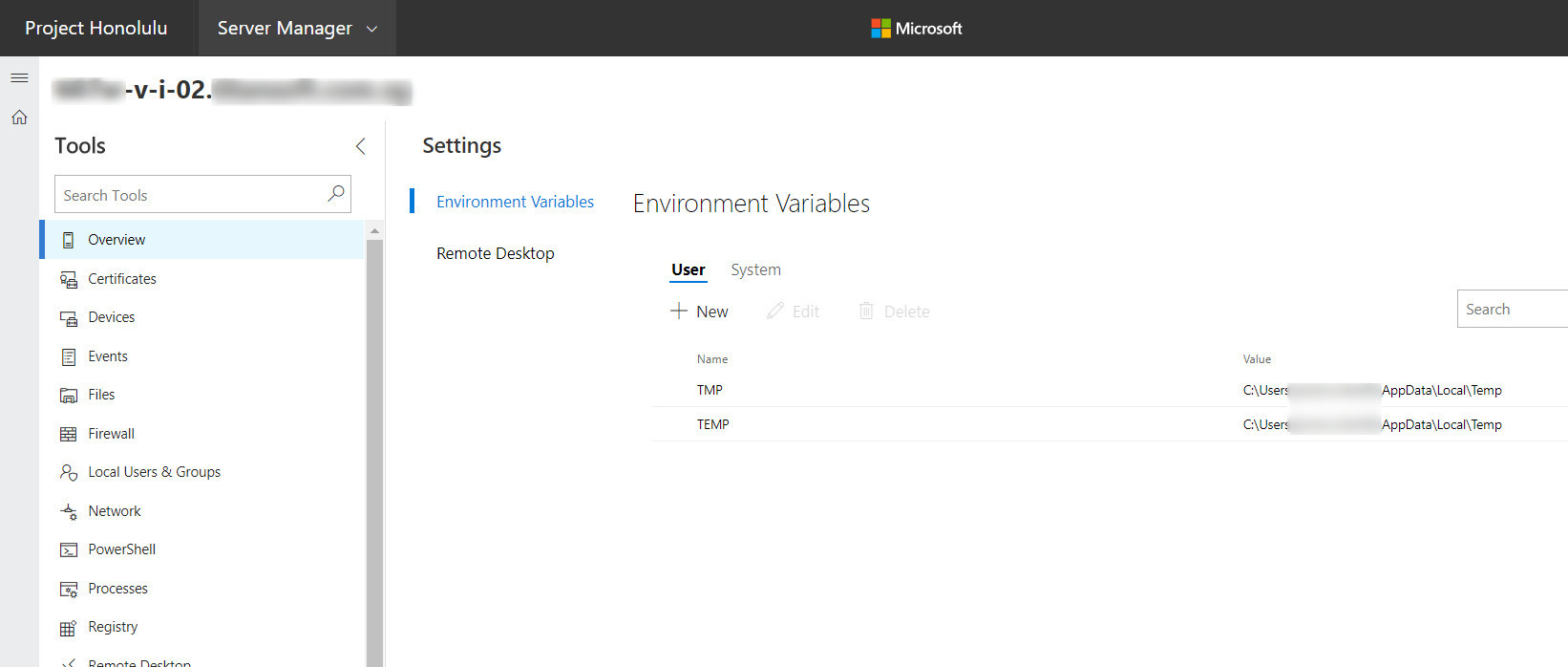The image size is (1568, 667).
Task: Open the Registry tool
Action: pos(113,627)
